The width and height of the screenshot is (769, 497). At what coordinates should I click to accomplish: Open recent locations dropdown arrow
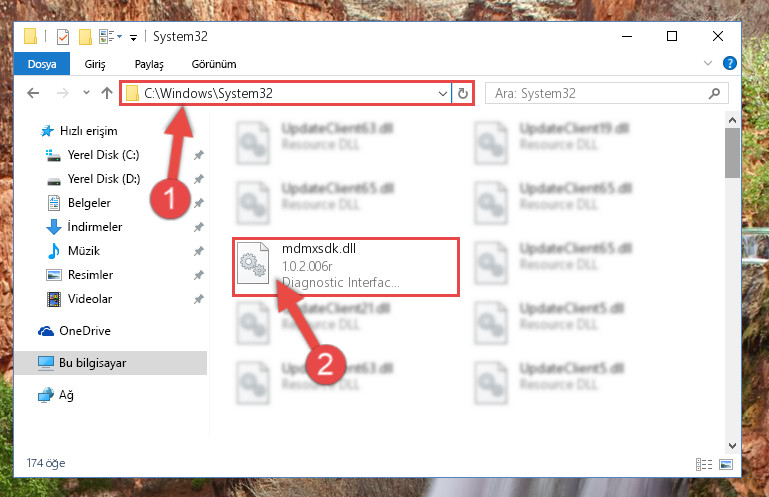click(x=86, y=92)
